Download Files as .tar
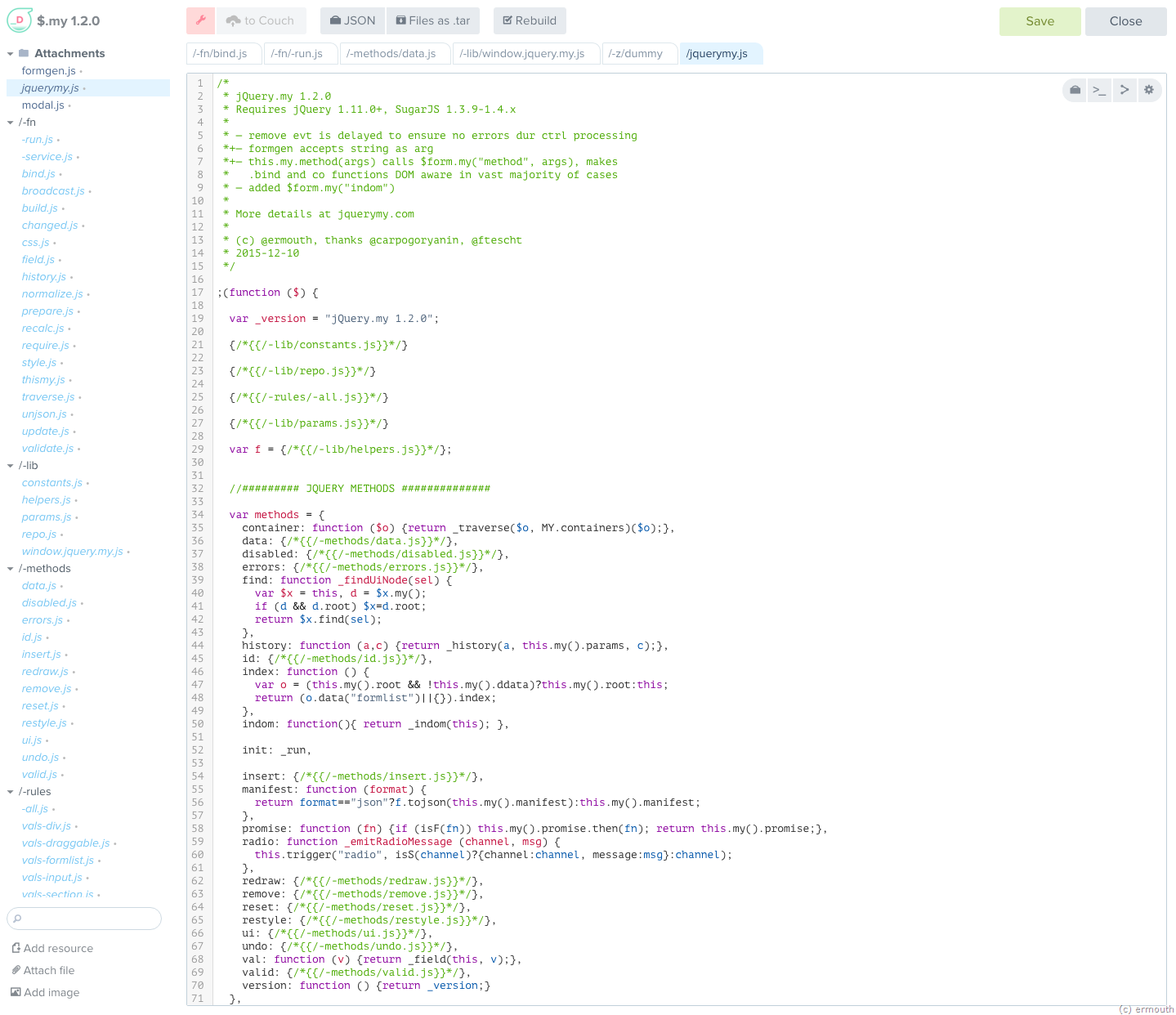The image size is (1176, 1015). (433, 20)
